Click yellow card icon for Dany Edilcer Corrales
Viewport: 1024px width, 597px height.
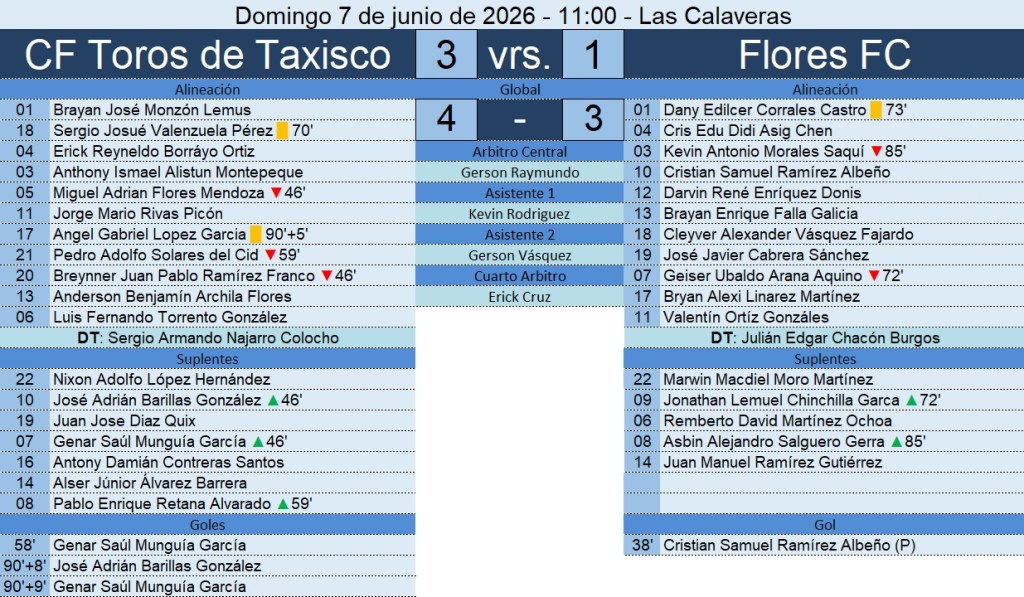click(x=876, y=110)
